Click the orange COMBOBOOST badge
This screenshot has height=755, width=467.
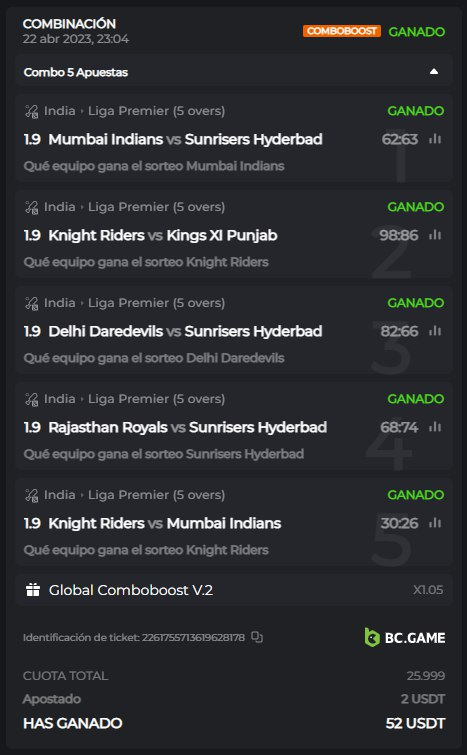pyautogui.click(x=342, y=31)
